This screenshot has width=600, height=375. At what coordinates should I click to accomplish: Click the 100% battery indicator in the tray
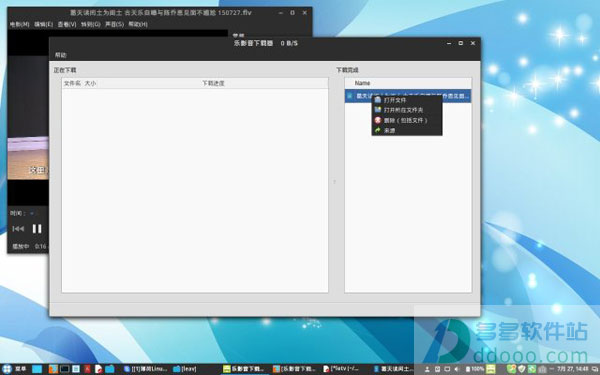tap(474, 369)
